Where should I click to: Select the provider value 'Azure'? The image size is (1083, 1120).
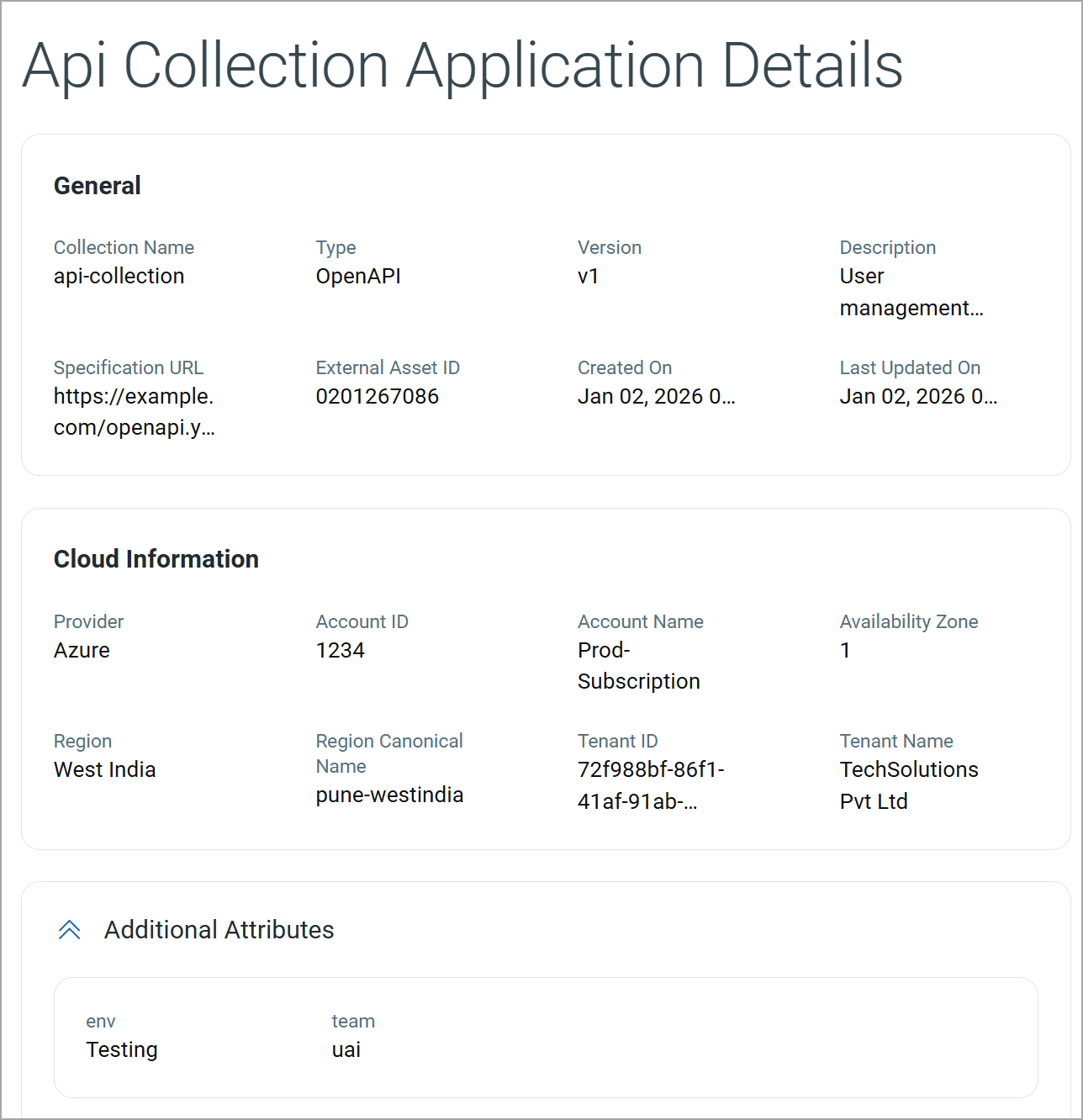(82, 650)
